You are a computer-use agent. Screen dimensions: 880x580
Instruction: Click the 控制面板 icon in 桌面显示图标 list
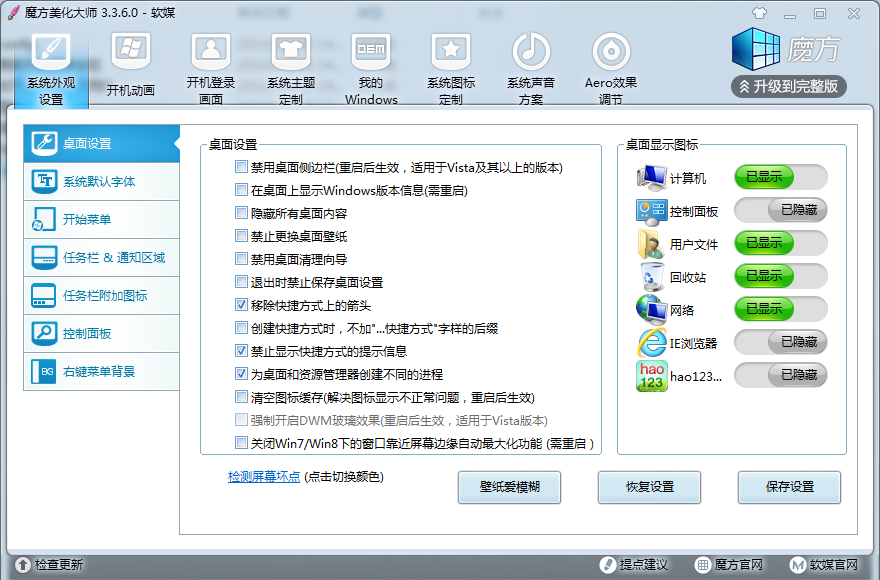tap(651, 211)
